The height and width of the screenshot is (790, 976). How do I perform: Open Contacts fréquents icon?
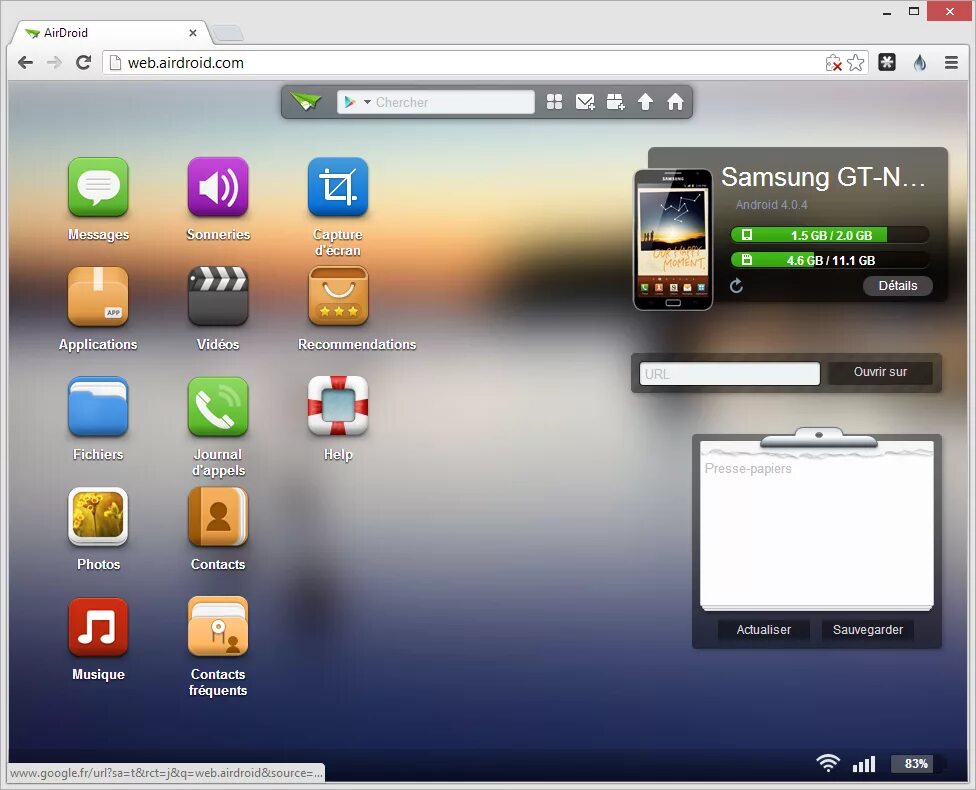pos(218,627)
